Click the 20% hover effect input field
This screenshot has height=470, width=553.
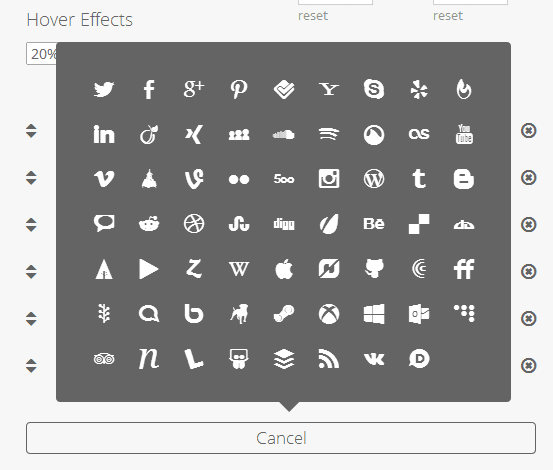pos(41,54)
